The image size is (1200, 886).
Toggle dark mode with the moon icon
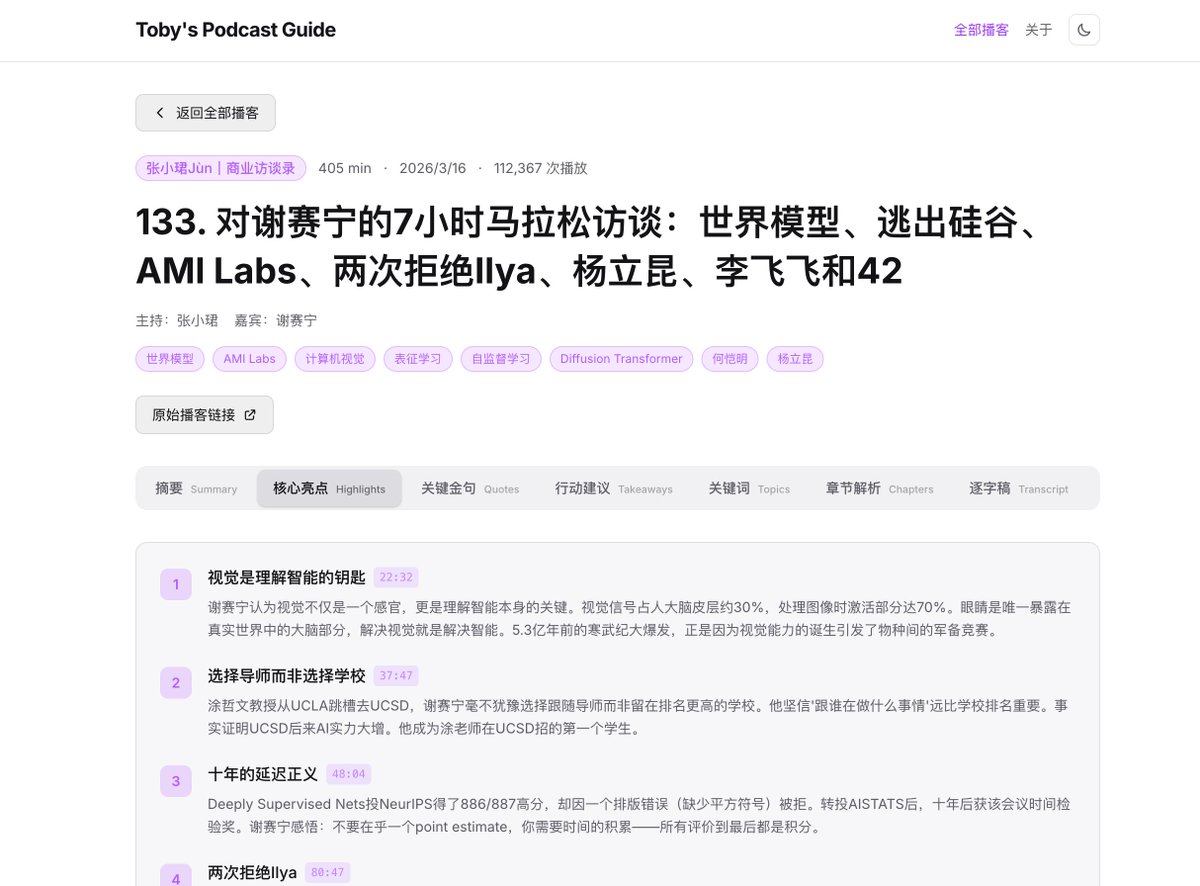[x=1084, y=30]
